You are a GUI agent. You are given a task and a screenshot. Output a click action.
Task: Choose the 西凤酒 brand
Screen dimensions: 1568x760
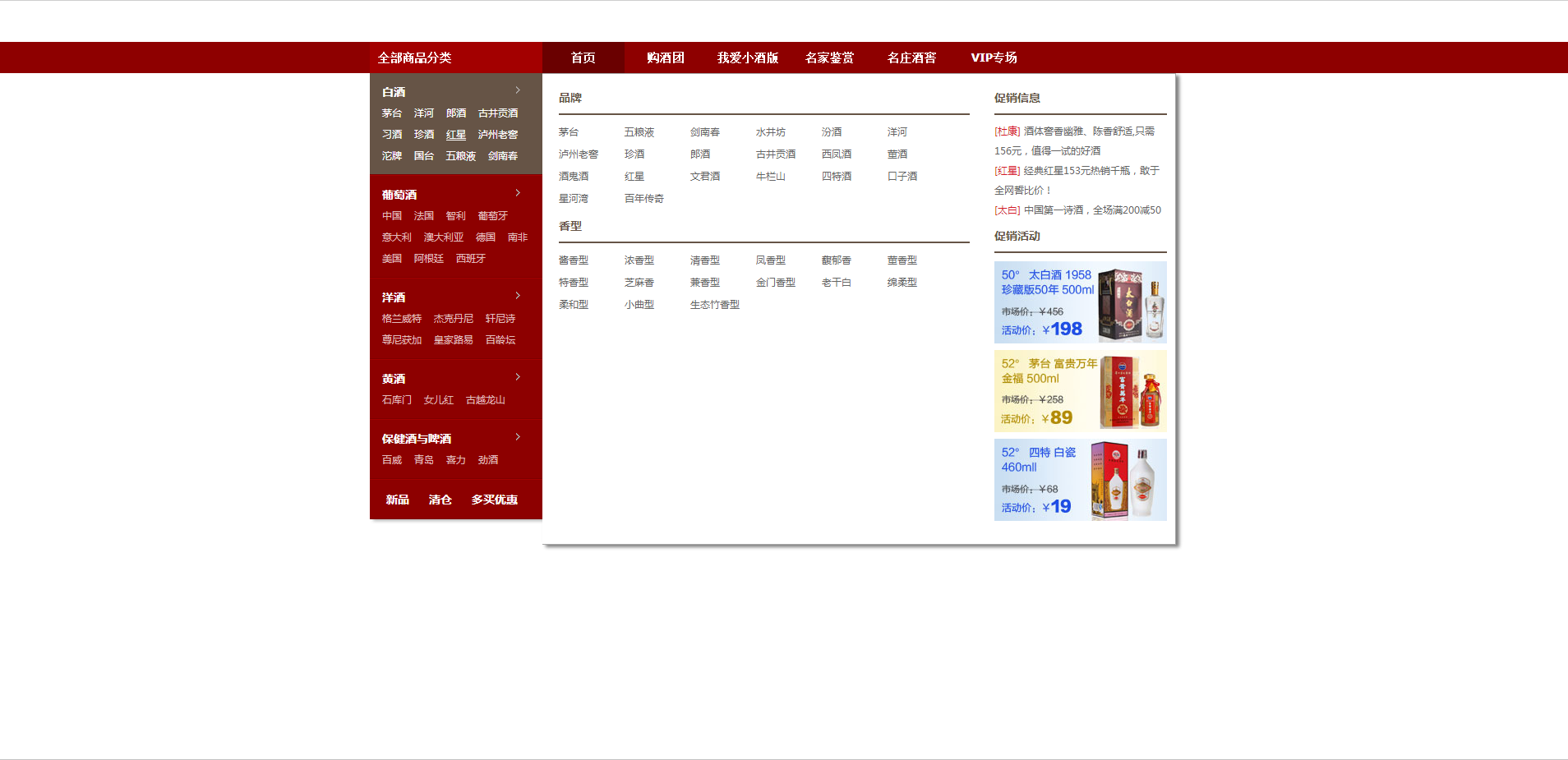pos(837,154)
